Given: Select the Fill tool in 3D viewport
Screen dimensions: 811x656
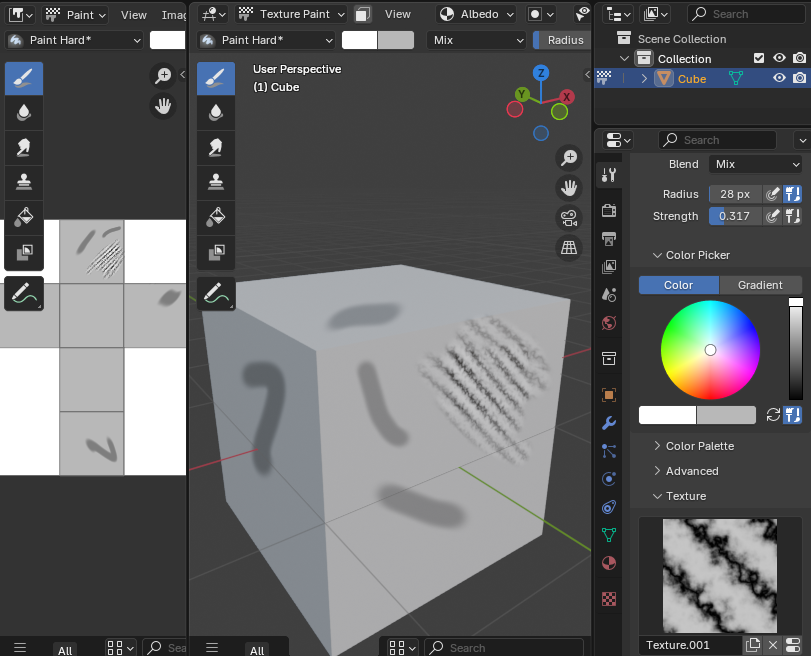Looking at the screenshot, I should (215, 216).
